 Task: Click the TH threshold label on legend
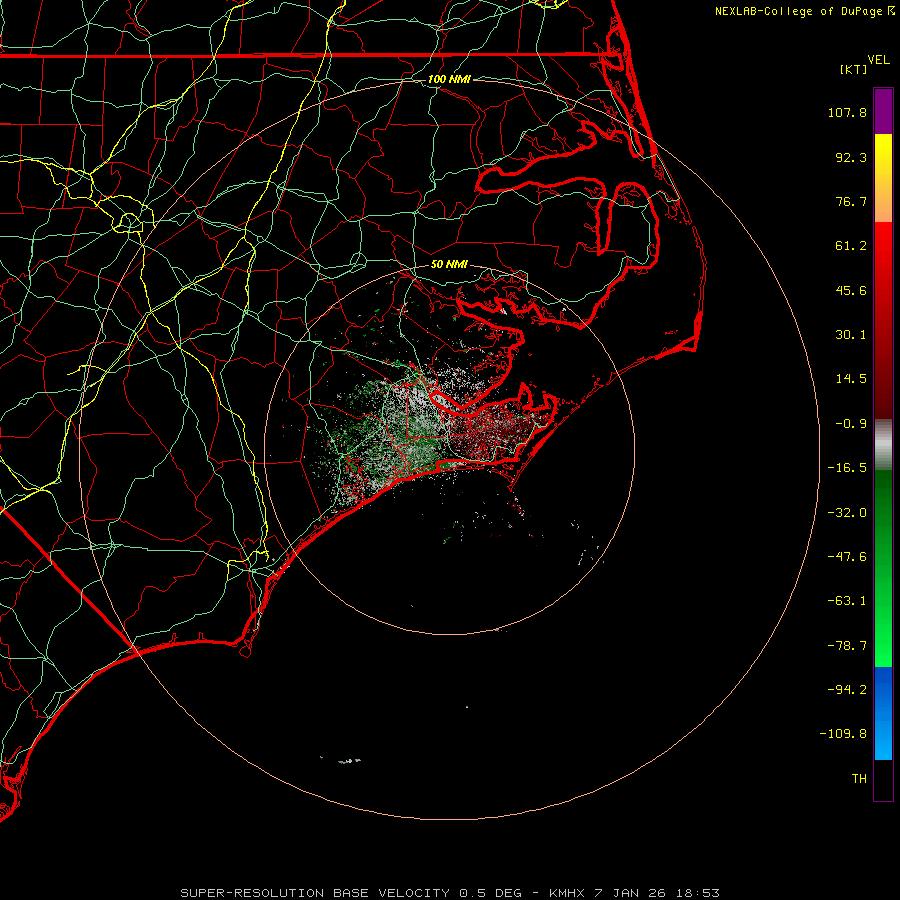tap(859, 779)
